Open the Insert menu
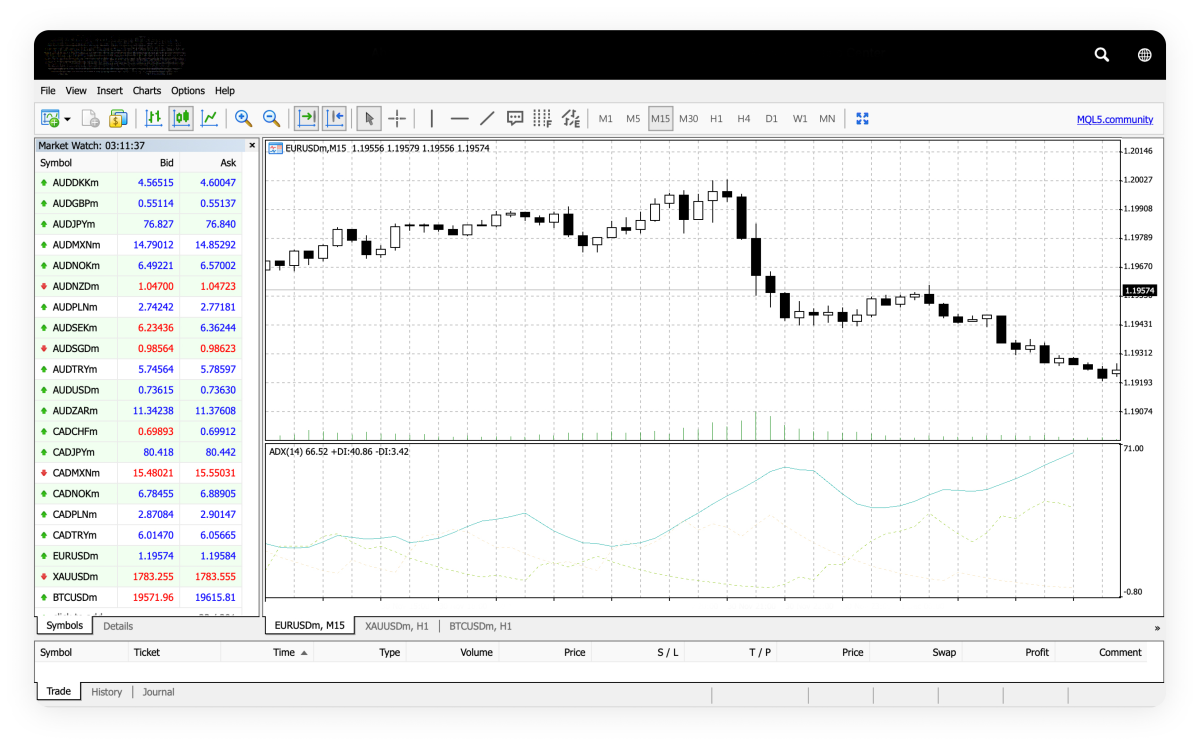Image resolution: width=1200 pixels, height=745 pixels. (x=110, y=91)
